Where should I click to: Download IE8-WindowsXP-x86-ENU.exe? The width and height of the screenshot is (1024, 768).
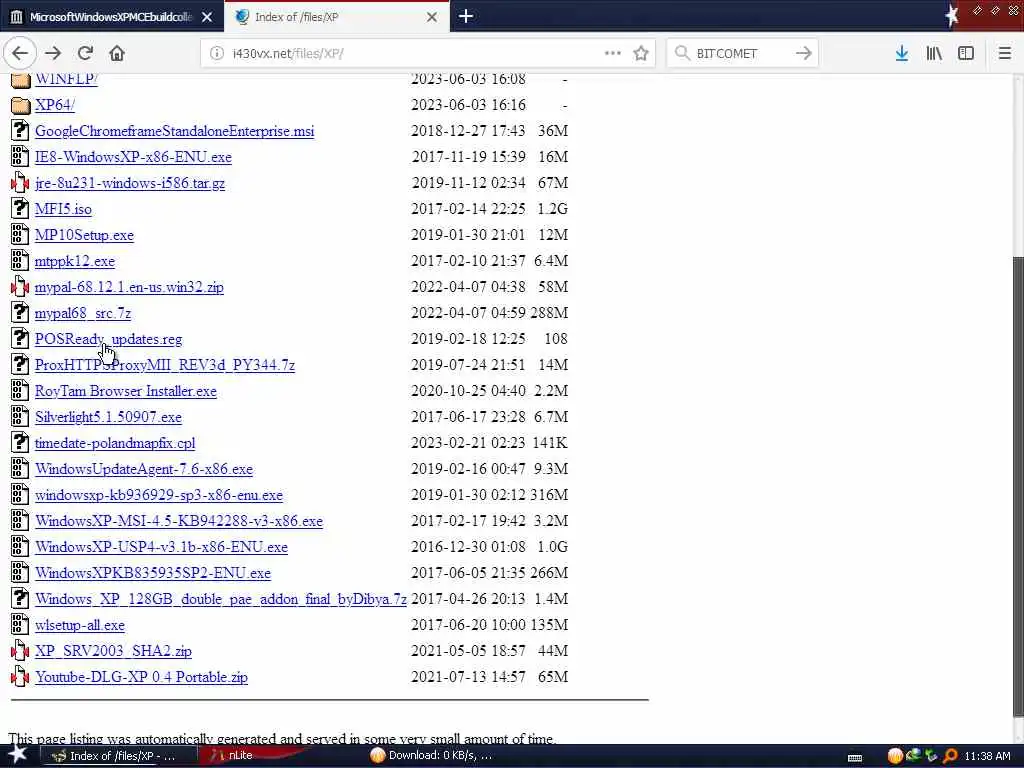pos(133,157)
